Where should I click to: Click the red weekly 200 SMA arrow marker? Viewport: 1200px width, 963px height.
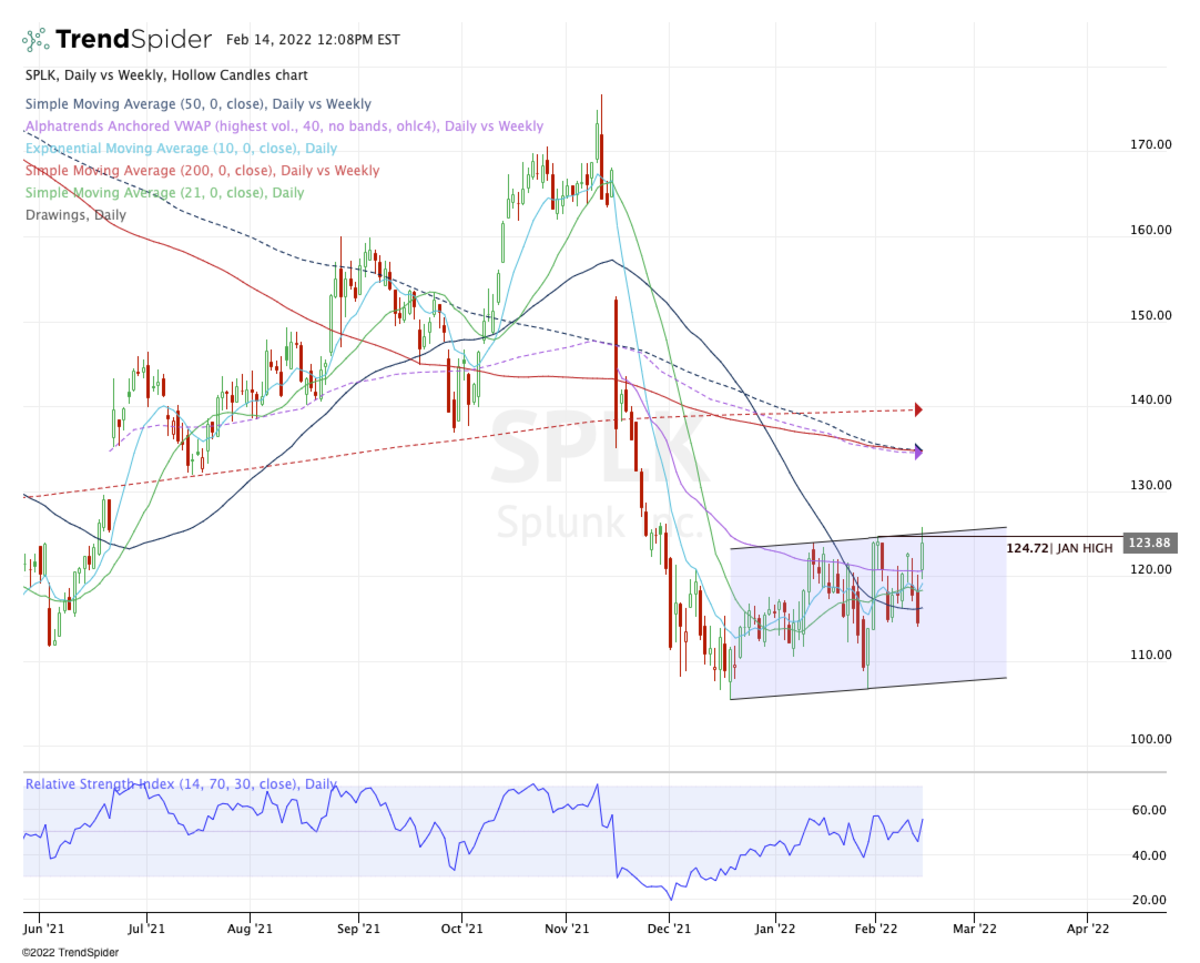click(x=917, y=409)
